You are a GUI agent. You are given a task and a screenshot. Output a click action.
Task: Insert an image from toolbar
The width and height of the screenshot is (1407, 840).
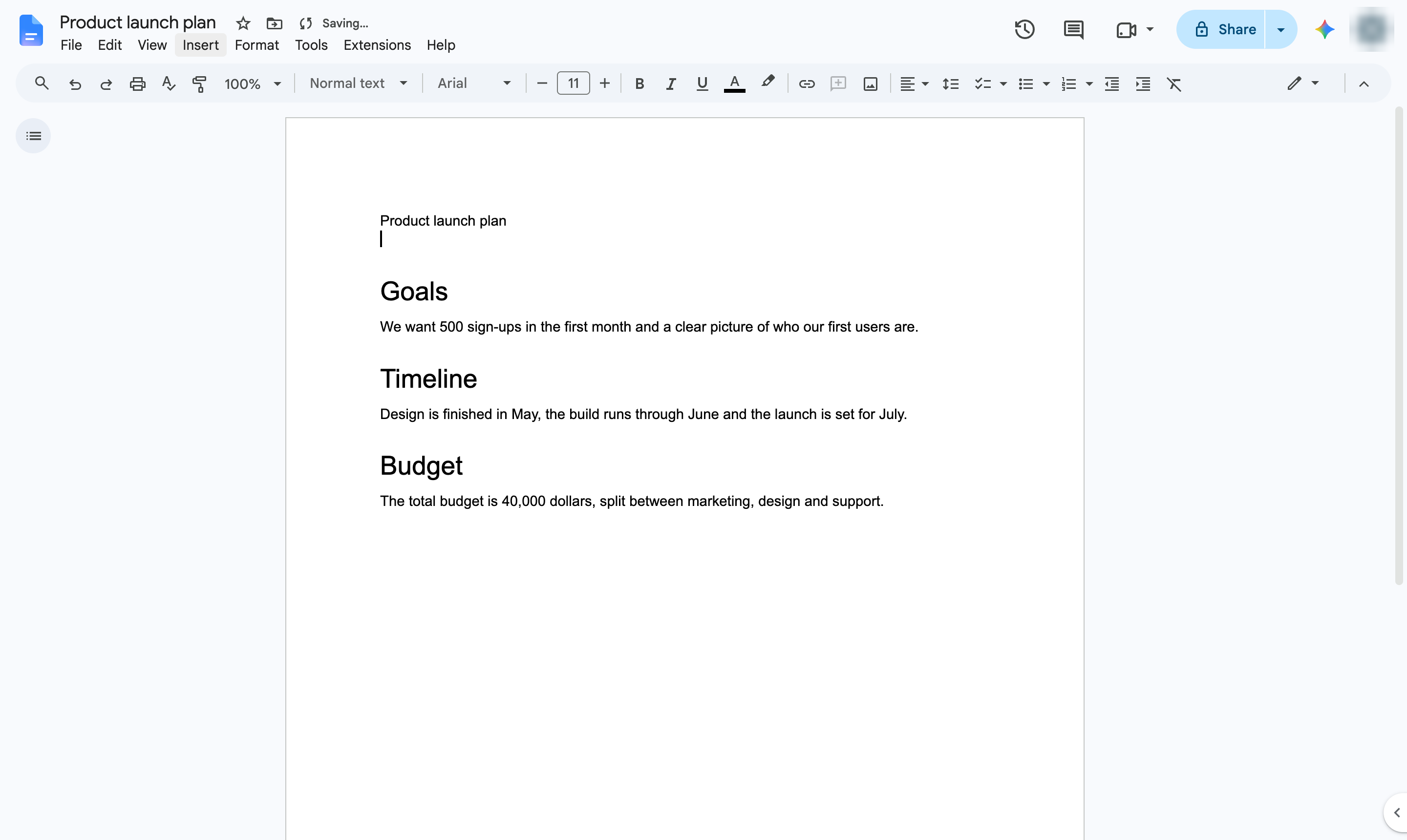coord(870,84)
